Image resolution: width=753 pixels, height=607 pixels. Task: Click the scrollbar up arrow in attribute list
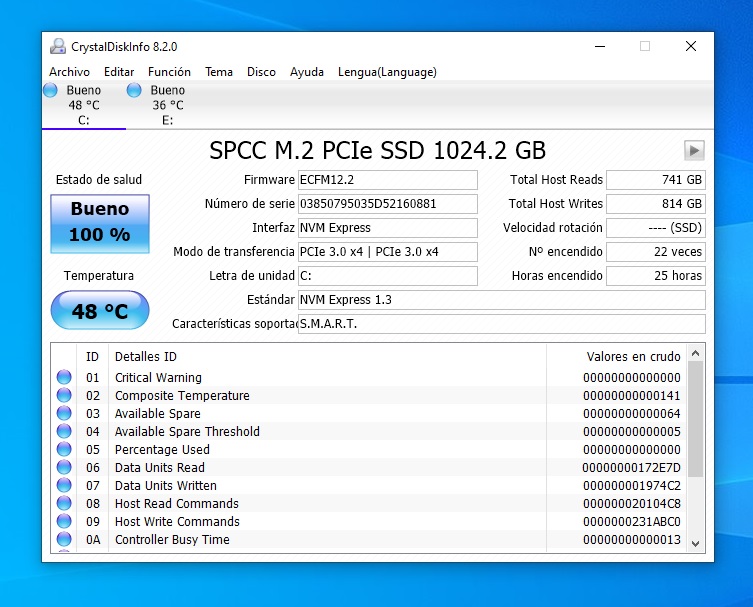(x=696, y=353)
